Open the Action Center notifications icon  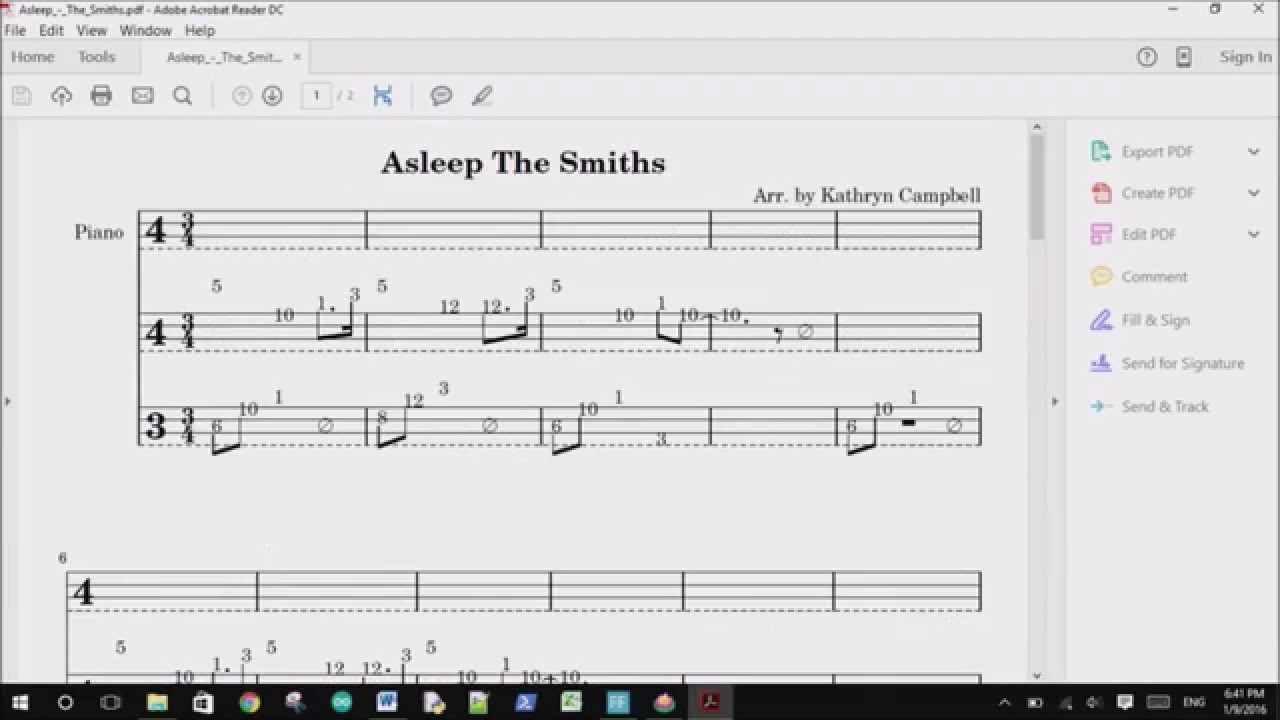pos(1125,703)
